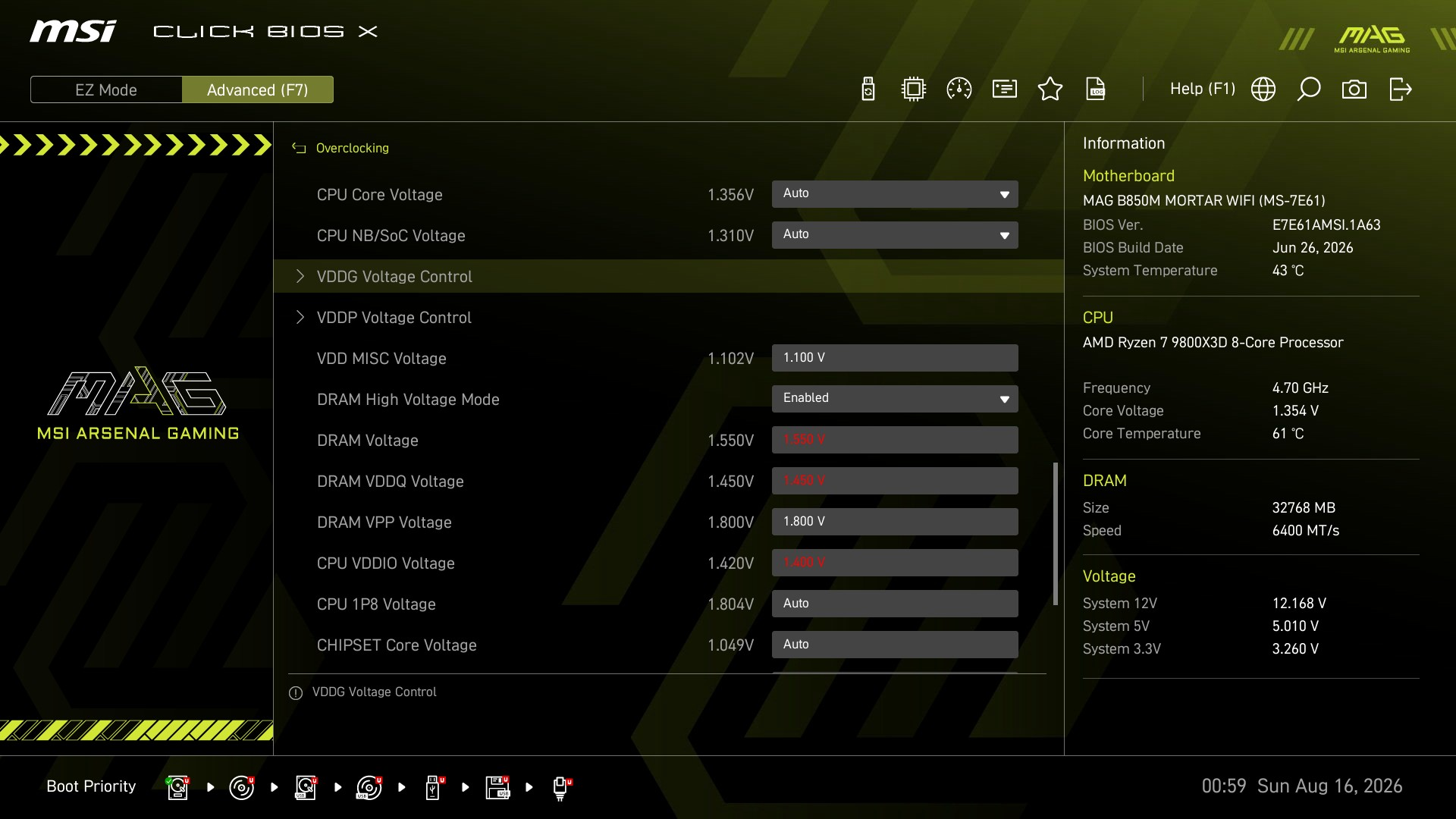The height and width of the screenshot is (819, 1456).
Task: Select the DRAM VPP Voltage label
Action: pyautogui.click(x=384, y=522)
